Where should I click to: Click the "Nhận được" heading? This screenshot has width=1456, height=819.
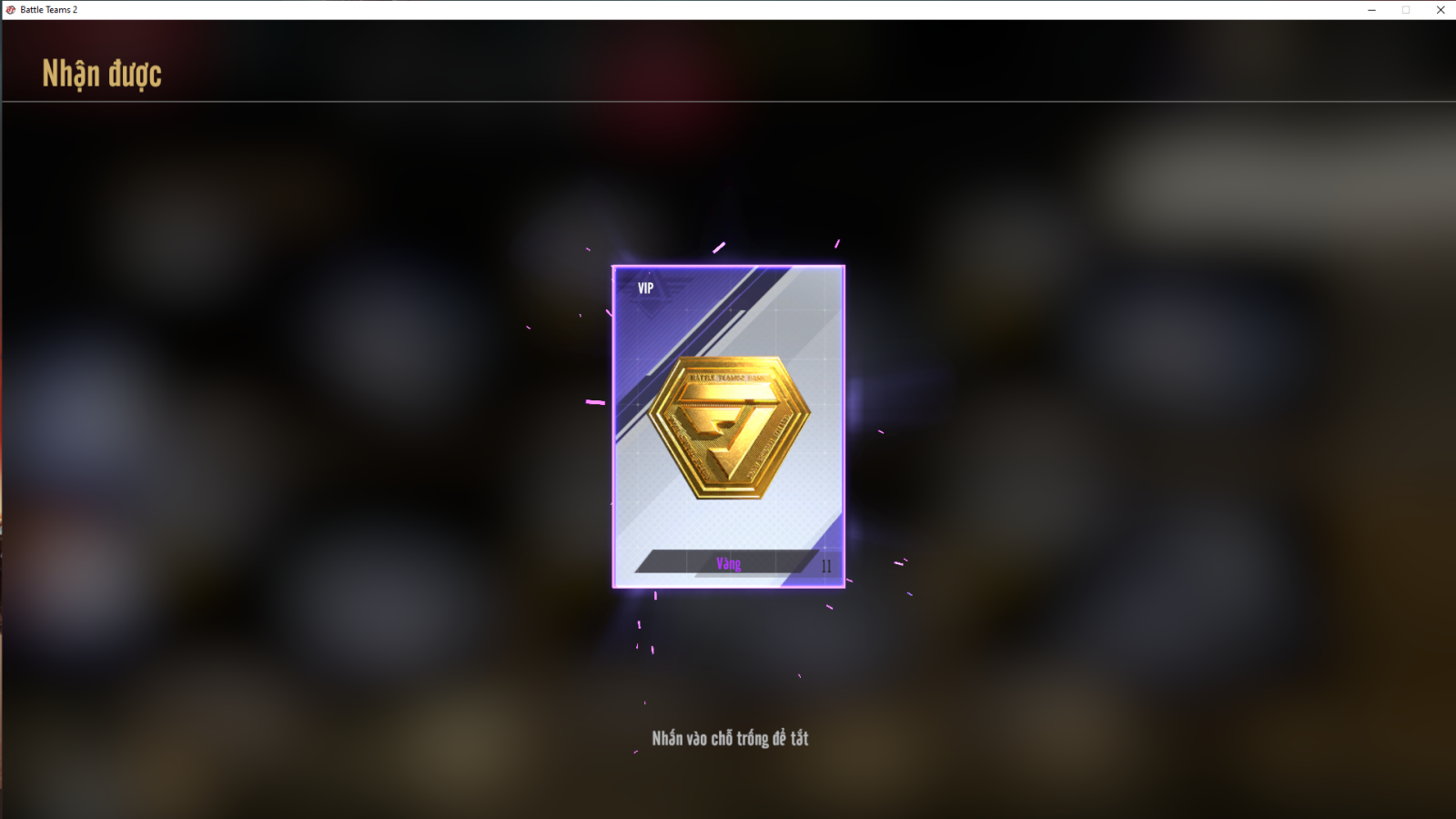click(102, 75)
